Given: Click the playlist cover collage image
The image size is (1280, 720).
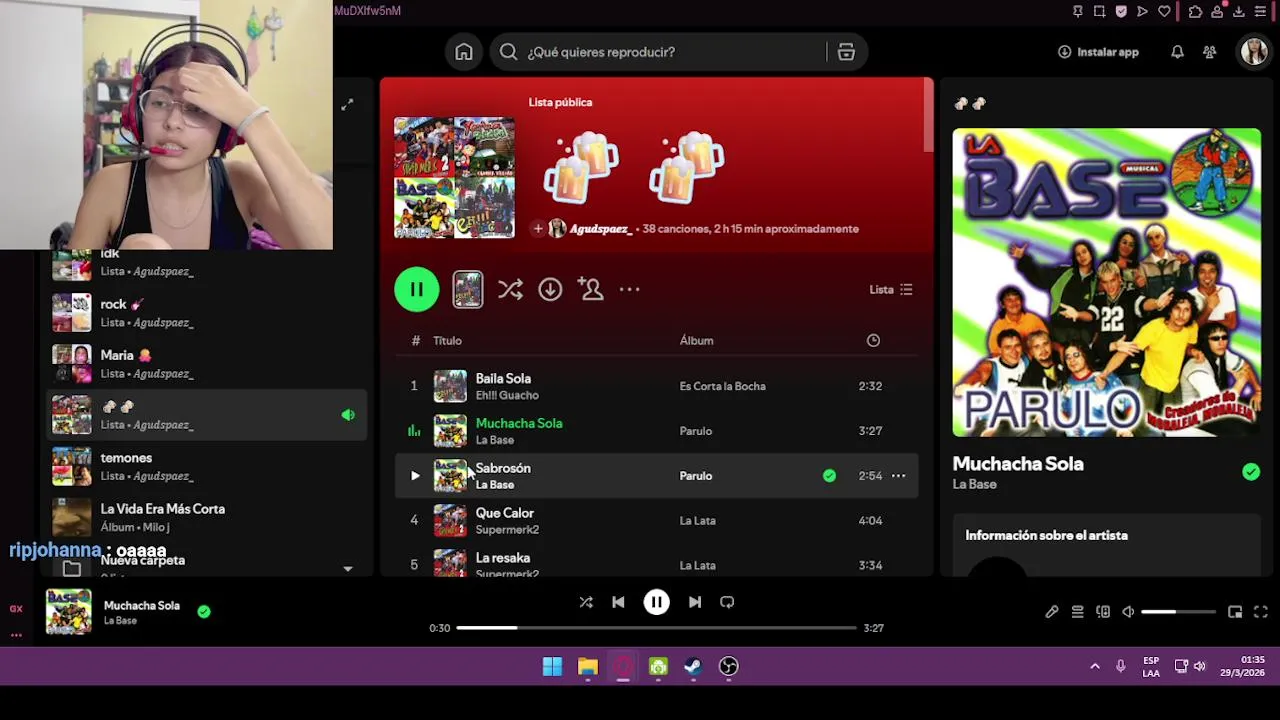Looking at the screenshot, I should [455, 178].
